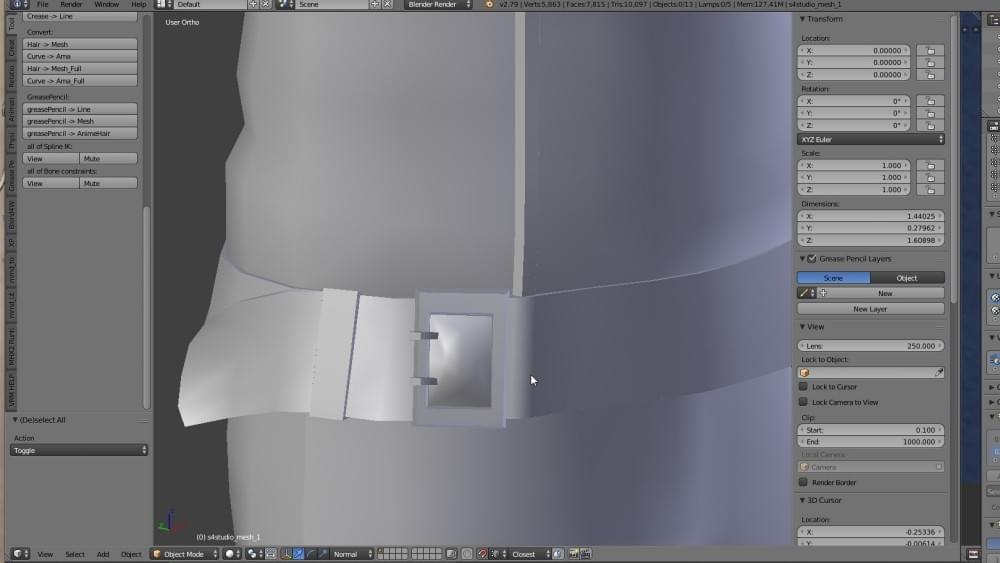Open the File menu

pyautogui.click(x=43, y=4)
